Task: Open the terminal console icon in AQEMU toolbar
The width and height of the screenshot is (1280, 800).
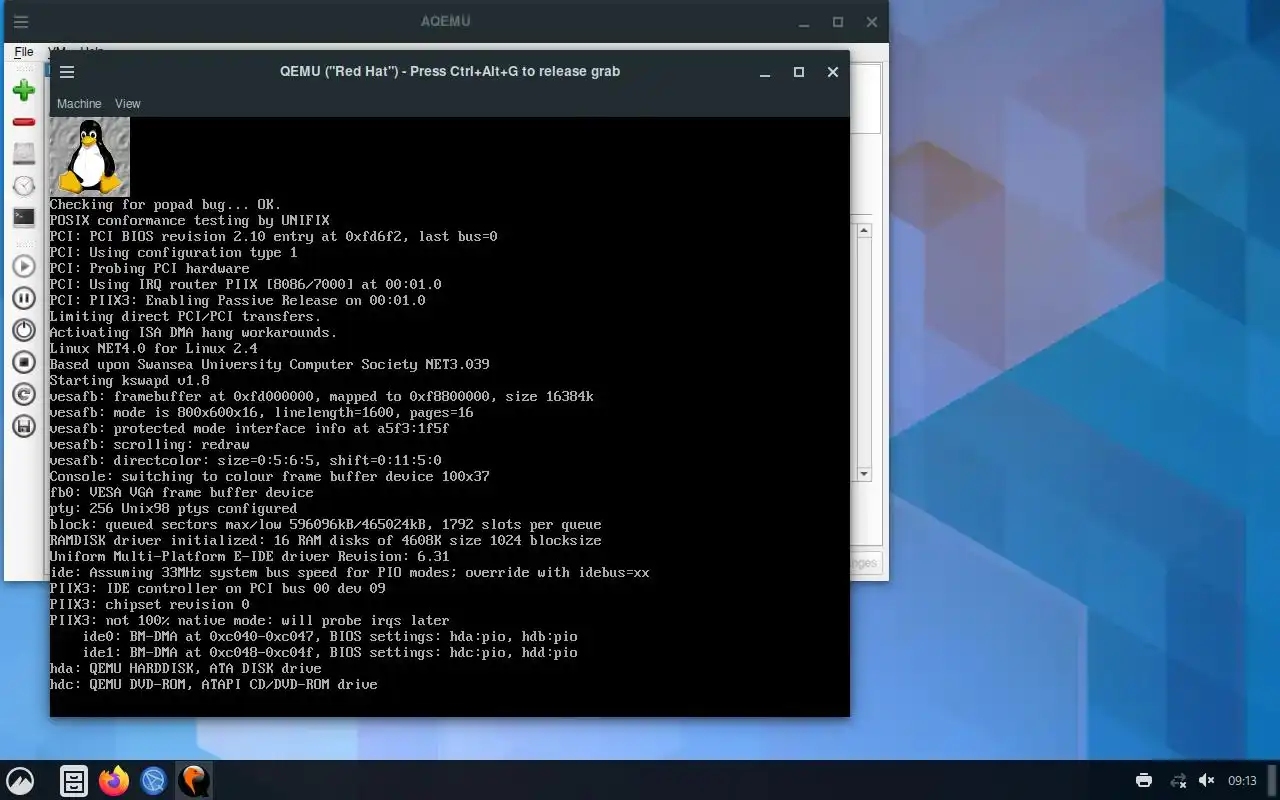Action: coord(24,217)
